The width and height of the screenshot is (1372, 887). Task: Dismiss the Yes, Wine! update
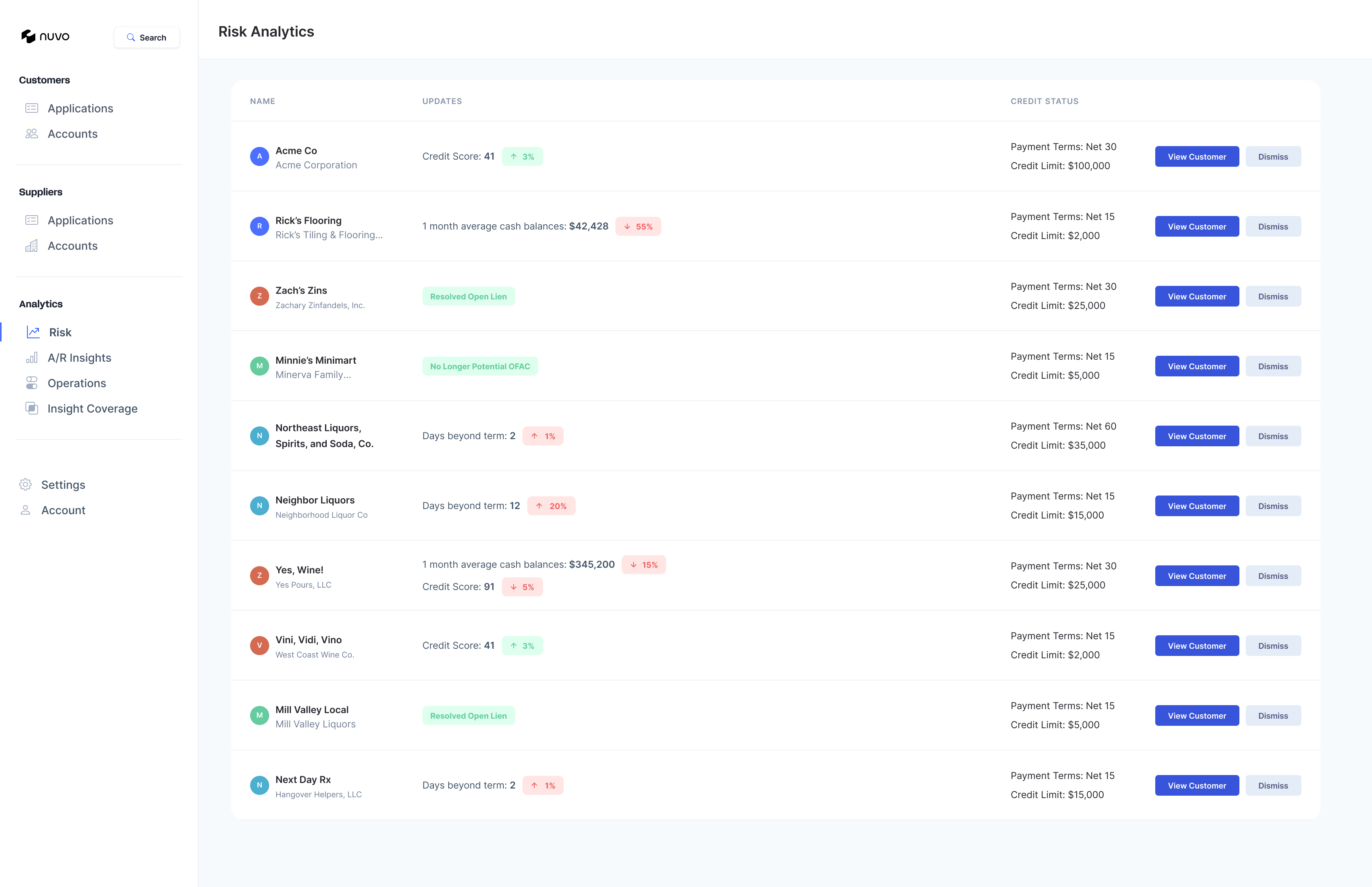[x=1272, y=576]
